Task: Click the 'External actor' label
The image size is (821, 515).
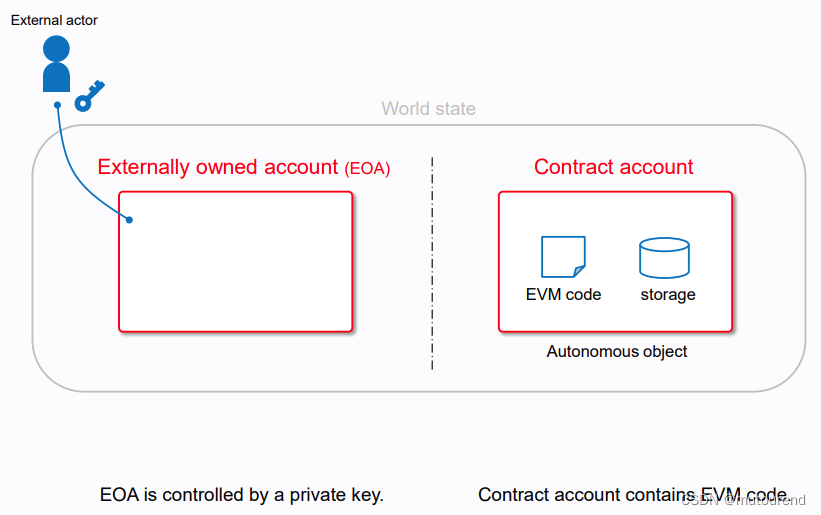Action: click(x=54, y=20)
